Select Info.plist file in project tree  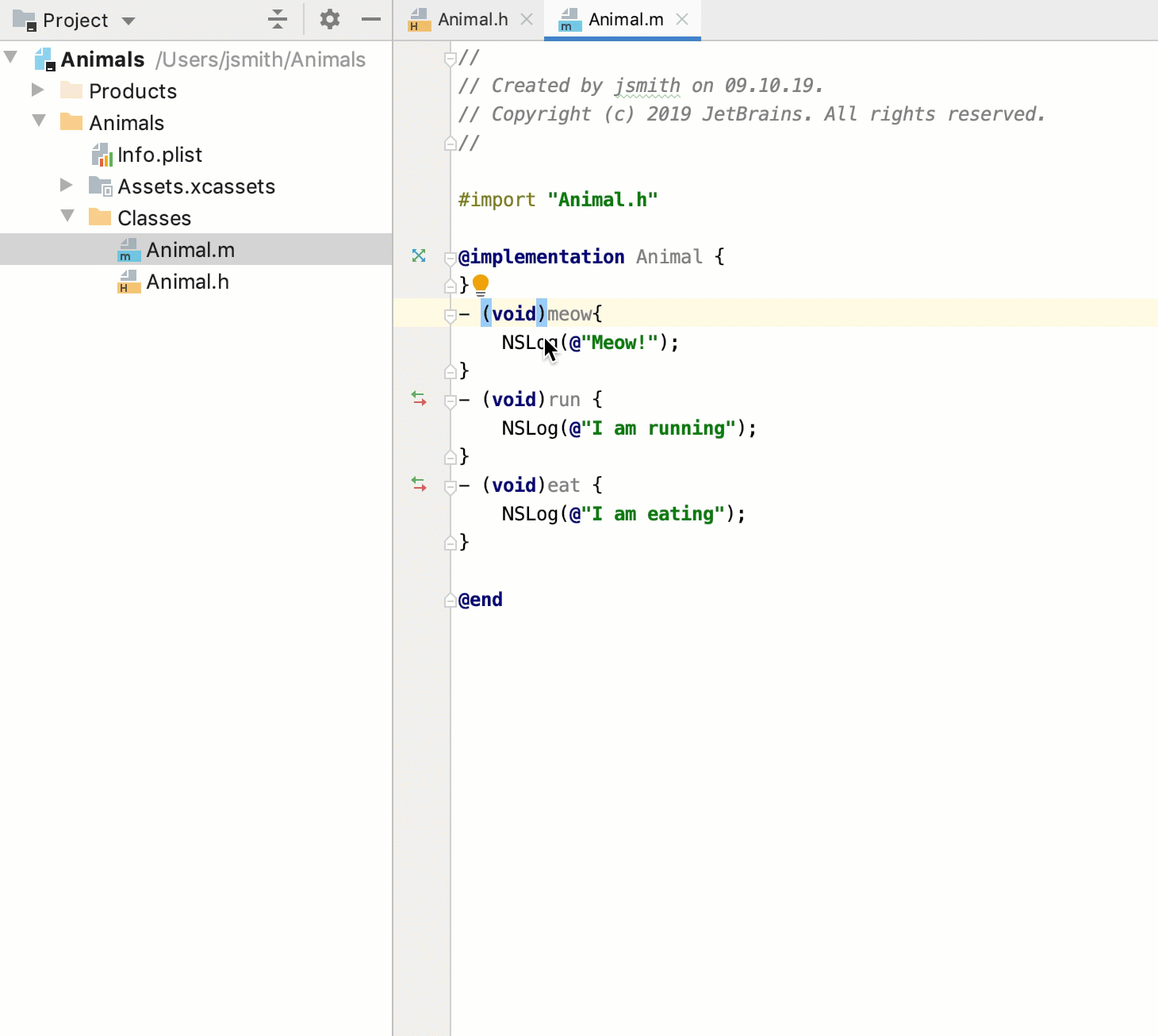[x=159, y=155]
